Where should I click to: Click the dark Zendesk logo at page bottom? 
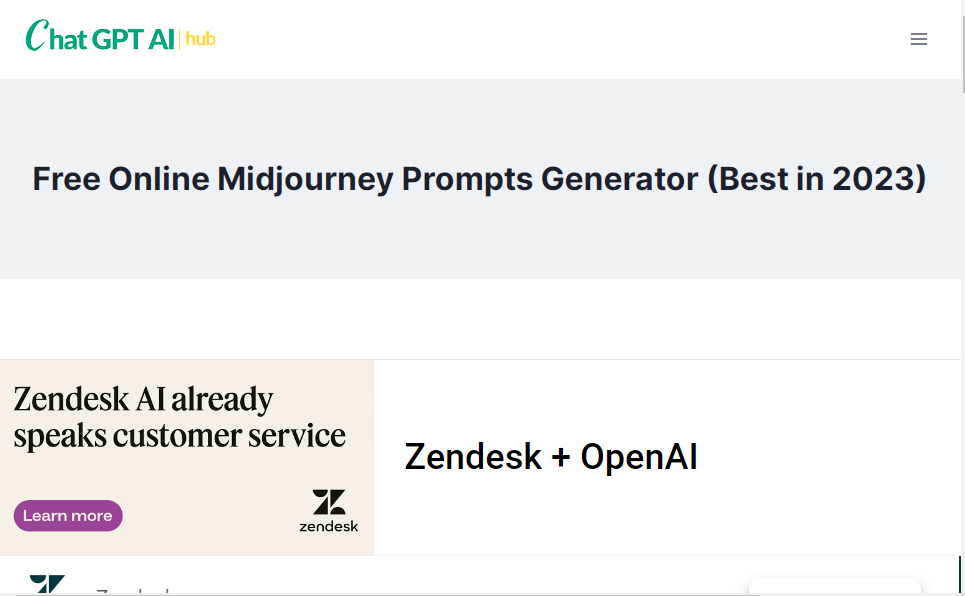(x=47, y=584)
